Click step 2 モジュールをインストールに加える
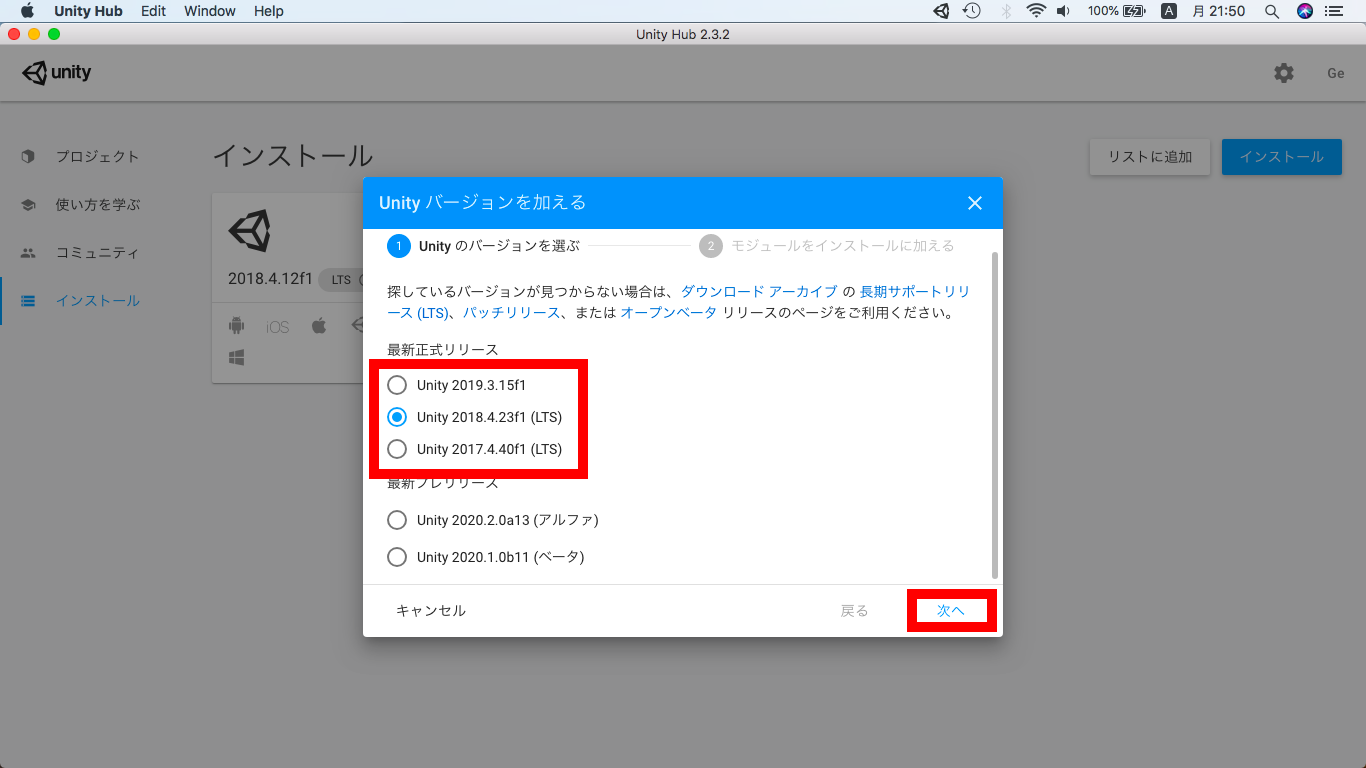1366x768 pixels. 827,246
